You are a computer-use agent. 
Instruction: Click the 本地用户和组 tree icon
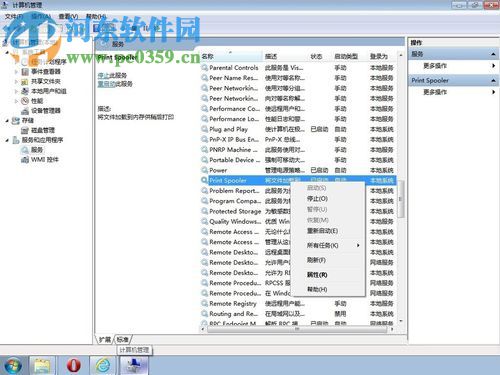coord(25,91)
